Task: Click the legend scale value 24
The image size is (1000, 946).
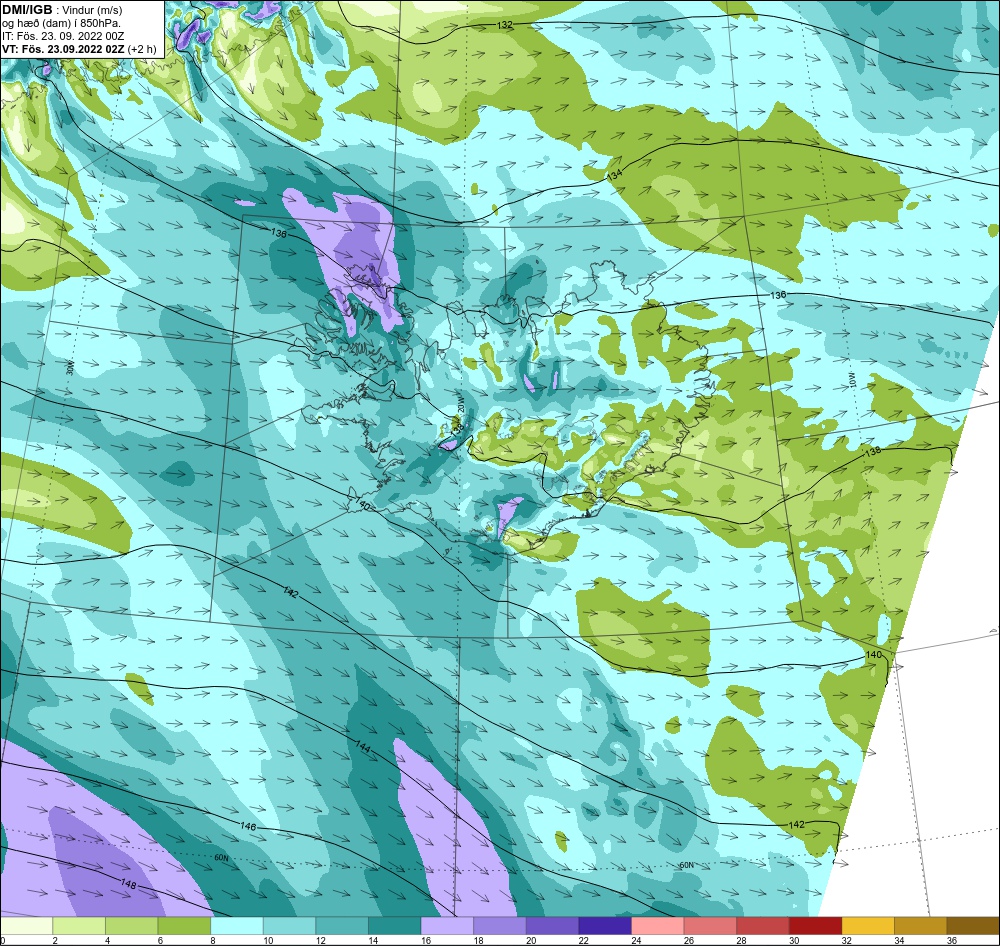Action: (x=636, y=940)
